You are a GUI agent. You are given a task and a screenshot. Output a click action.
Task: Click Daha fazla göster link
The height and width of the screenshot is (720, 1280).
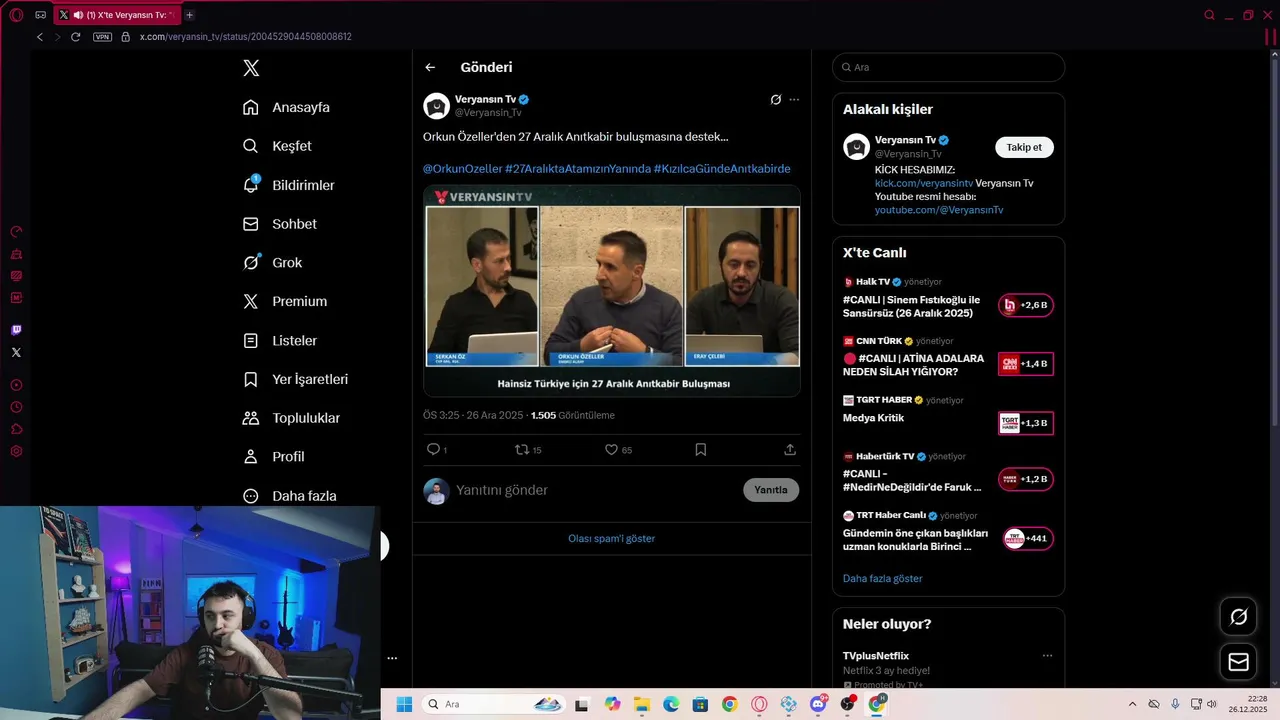point(882,578)
